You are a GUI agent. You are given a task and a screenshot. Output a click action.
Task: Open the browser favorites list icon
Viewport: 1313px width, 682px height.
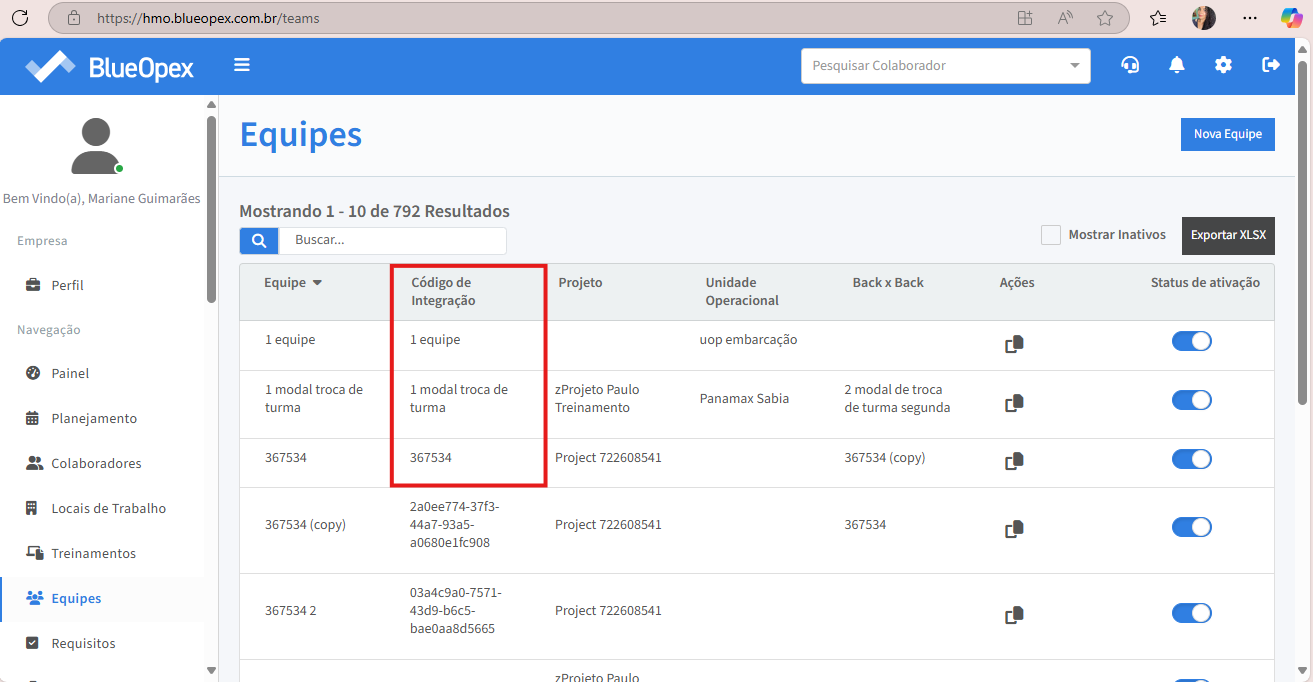pos(1158,18)
